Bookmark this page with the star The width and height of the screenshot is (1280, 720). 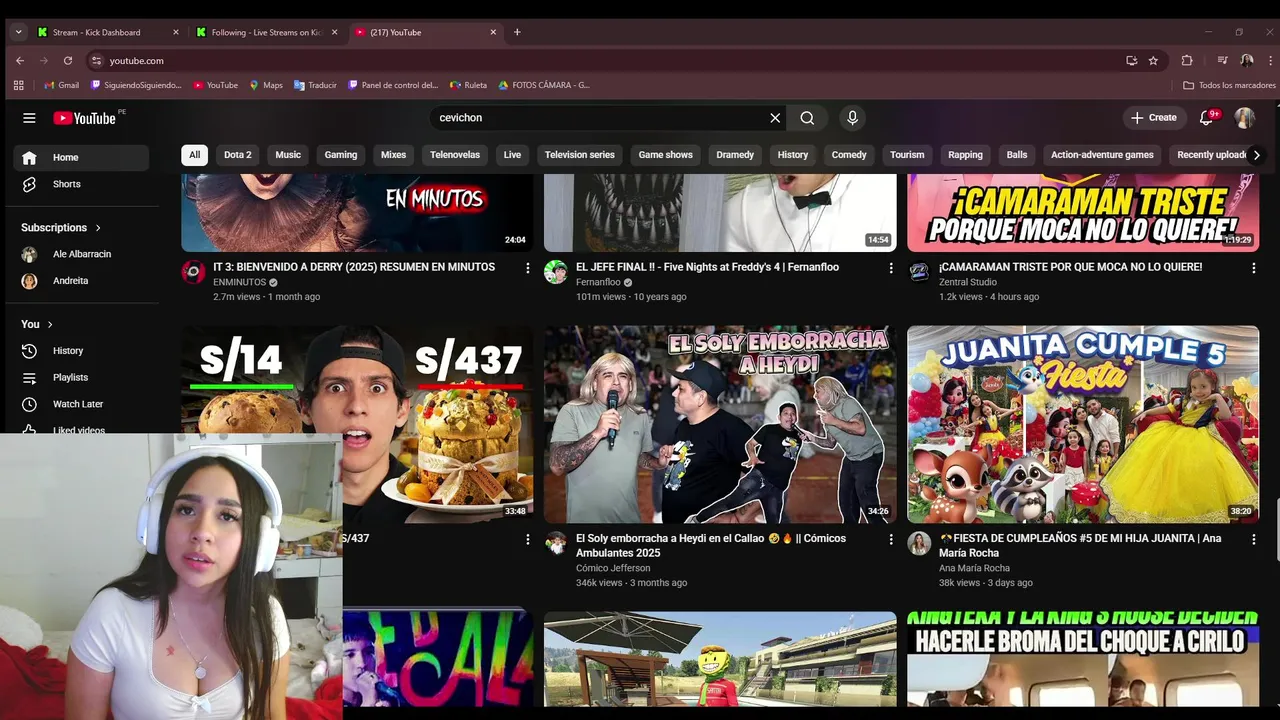[1153, 61]
